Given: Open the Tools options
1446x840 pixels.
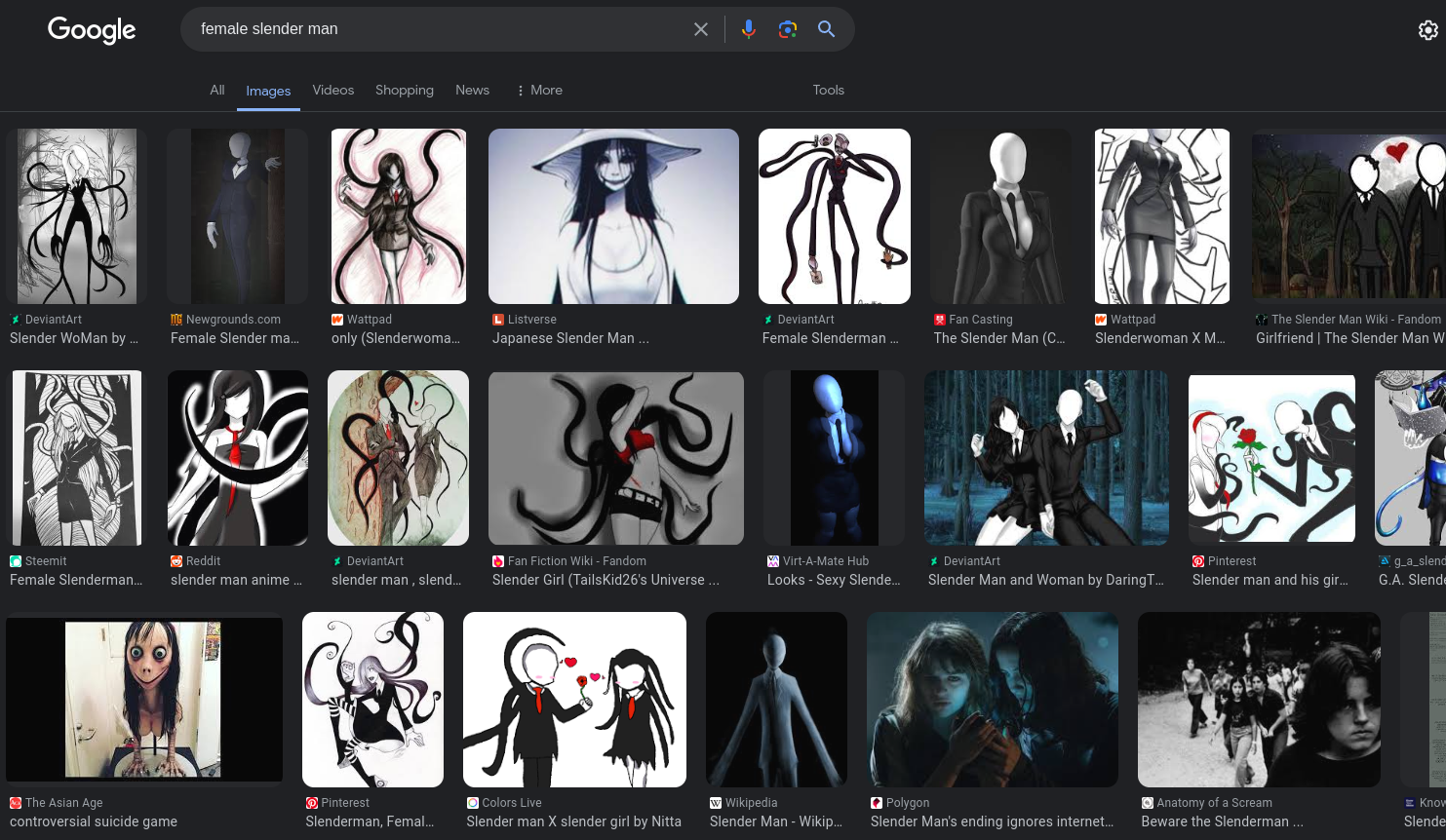Looking at the screenshot, I should [x=829, y=90].
